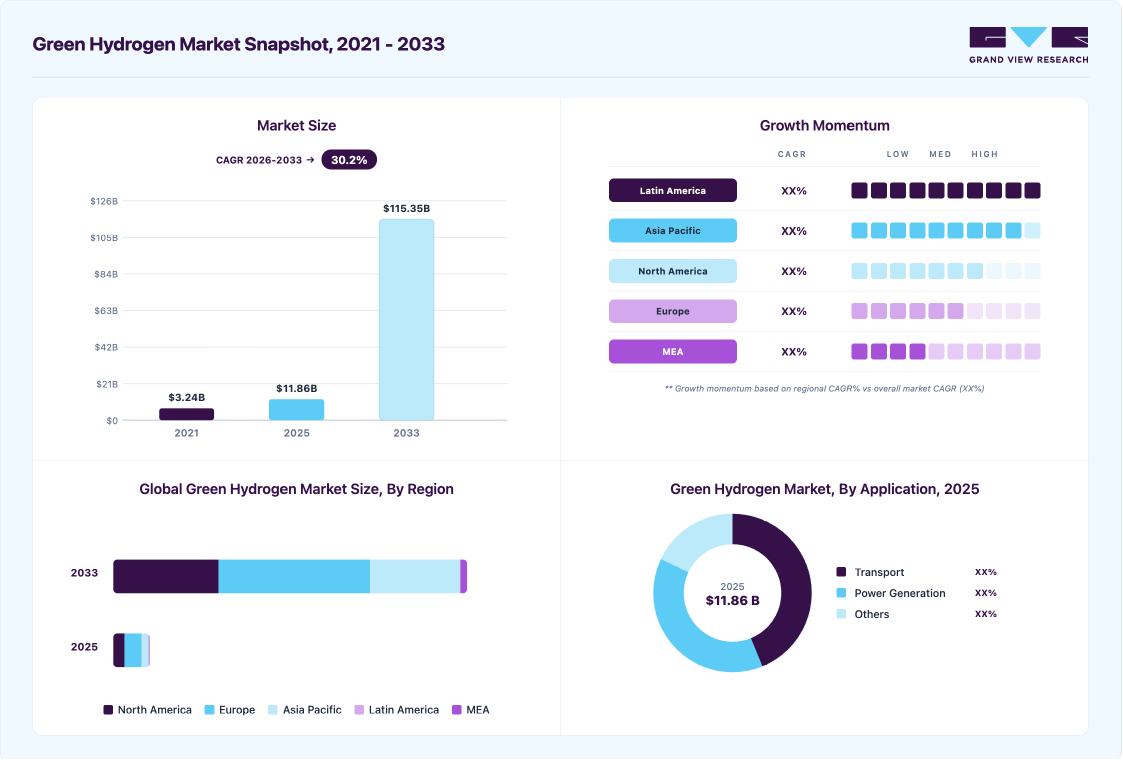
Task: Click the Others donut segment
Action: tap(698, 537)
